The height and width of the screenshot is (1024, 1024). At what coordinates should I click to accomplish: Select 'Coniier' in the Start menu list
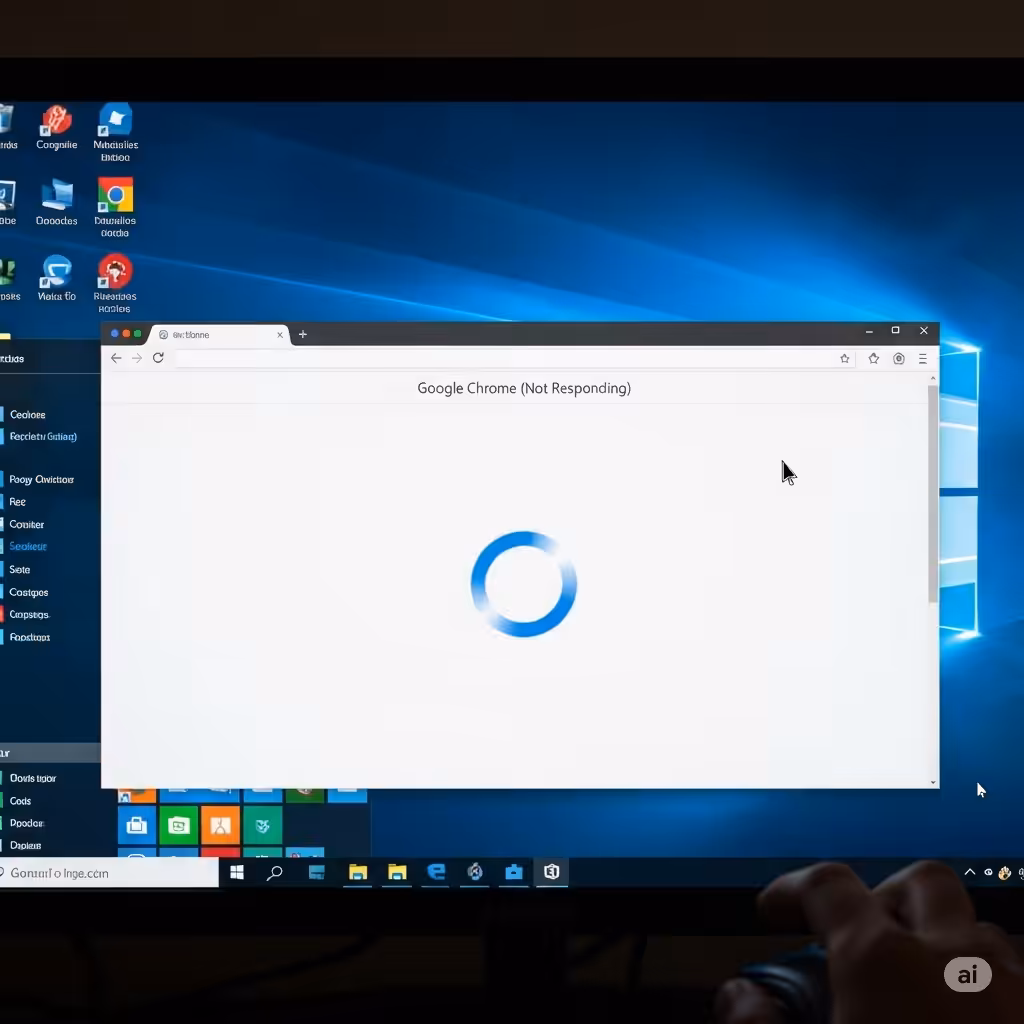[27, 524]
